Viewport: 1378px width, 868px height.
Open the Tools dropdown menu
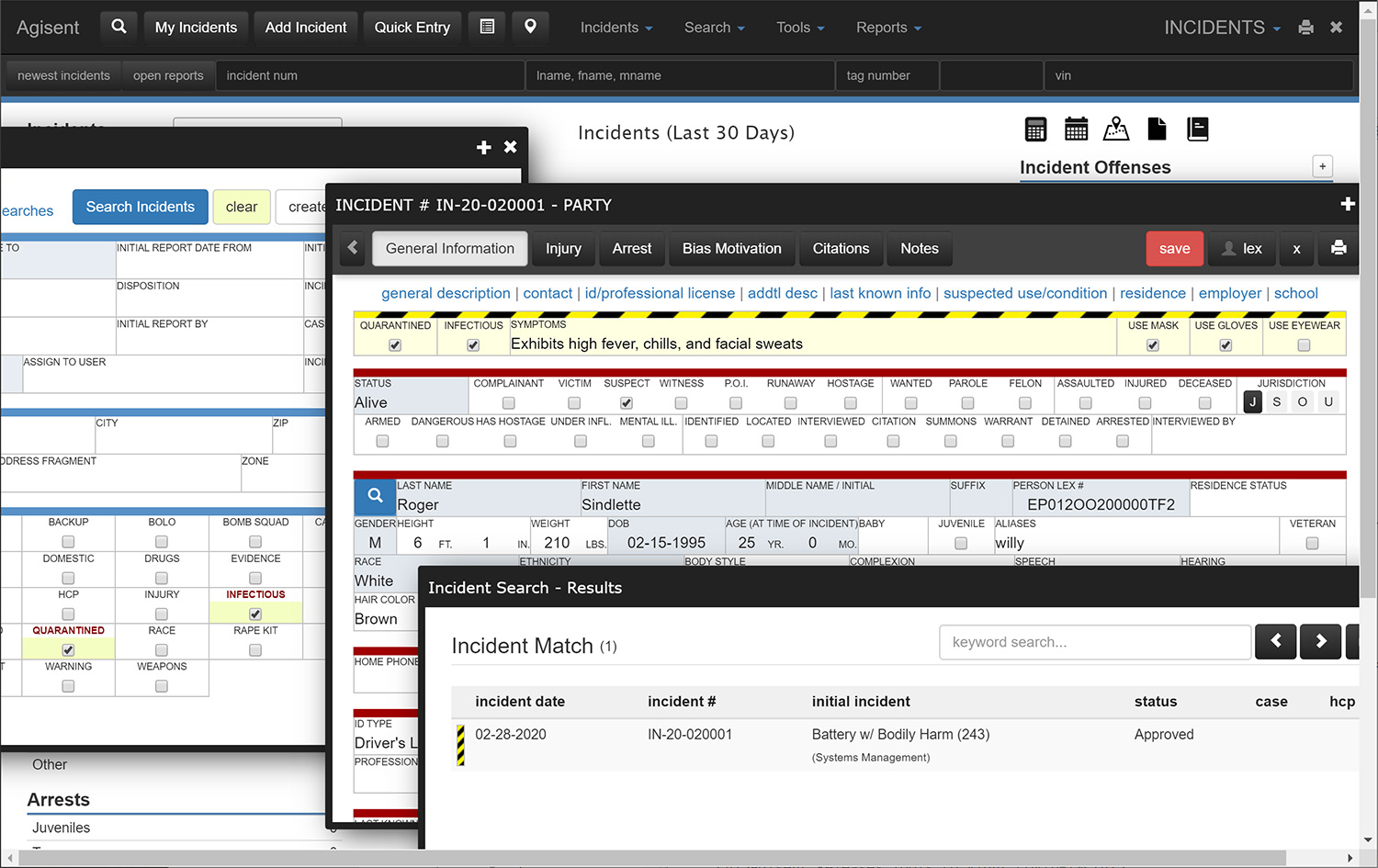click(x=797, y=27)
